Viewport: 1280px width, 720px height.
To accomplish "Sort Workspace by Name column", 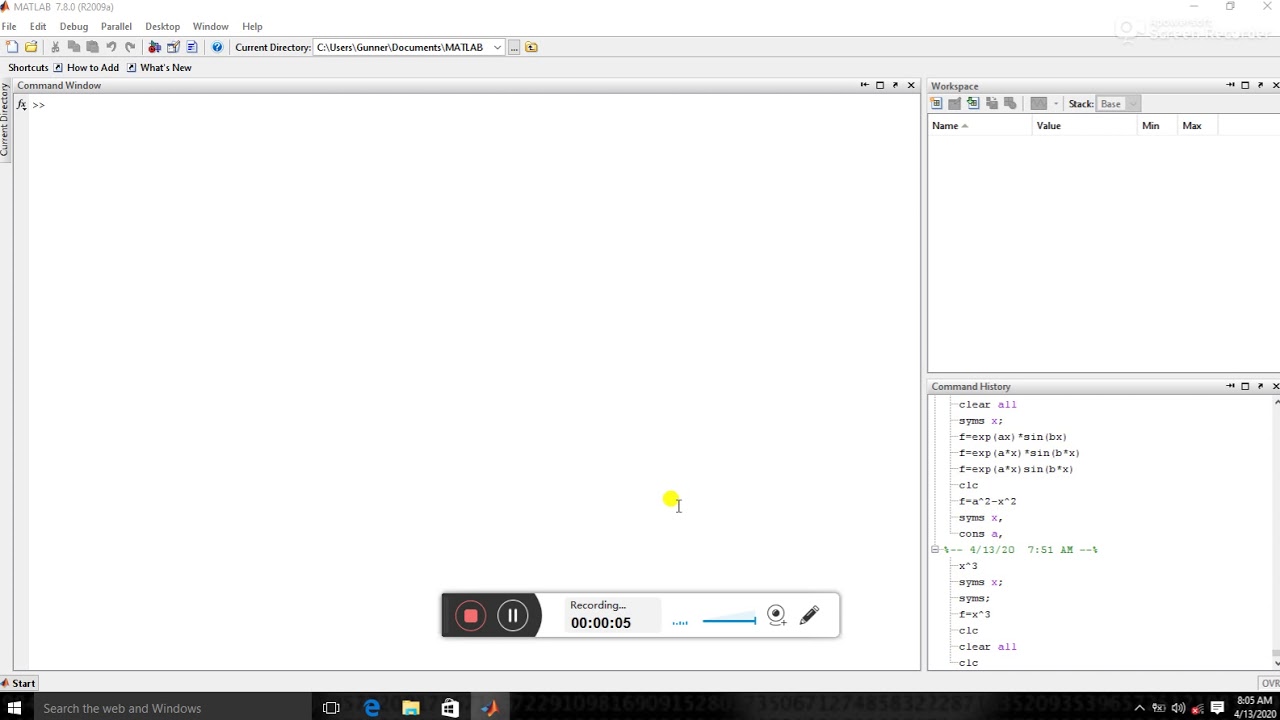I will click(980, 125).
